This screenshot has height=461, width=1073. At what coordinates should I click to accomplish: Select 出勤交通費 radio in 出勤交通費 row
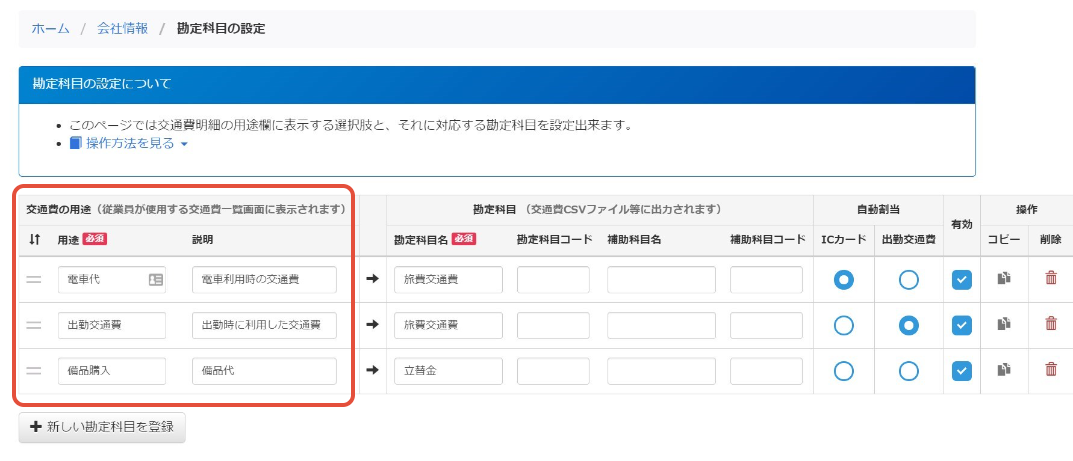(x=908, y=325)
